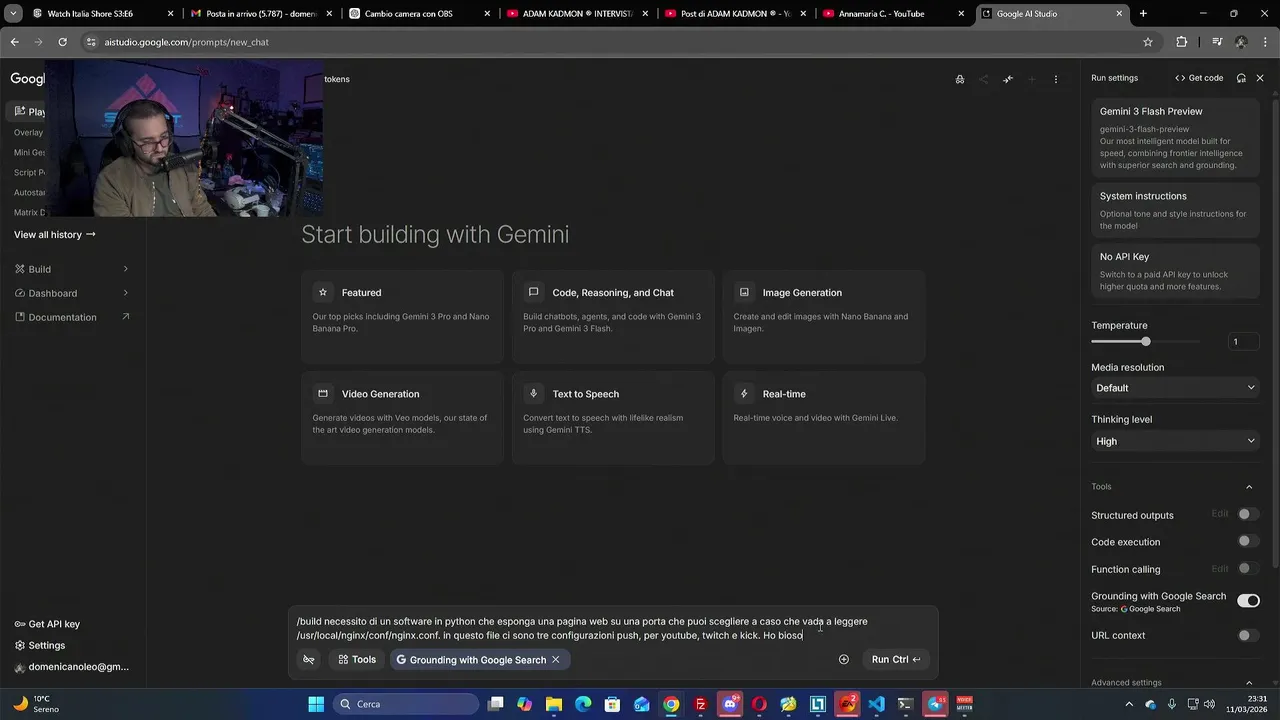Viewport: 1280px width, 720px height.
Task: Toggle URL context switch
Action: coord(1247,635)
